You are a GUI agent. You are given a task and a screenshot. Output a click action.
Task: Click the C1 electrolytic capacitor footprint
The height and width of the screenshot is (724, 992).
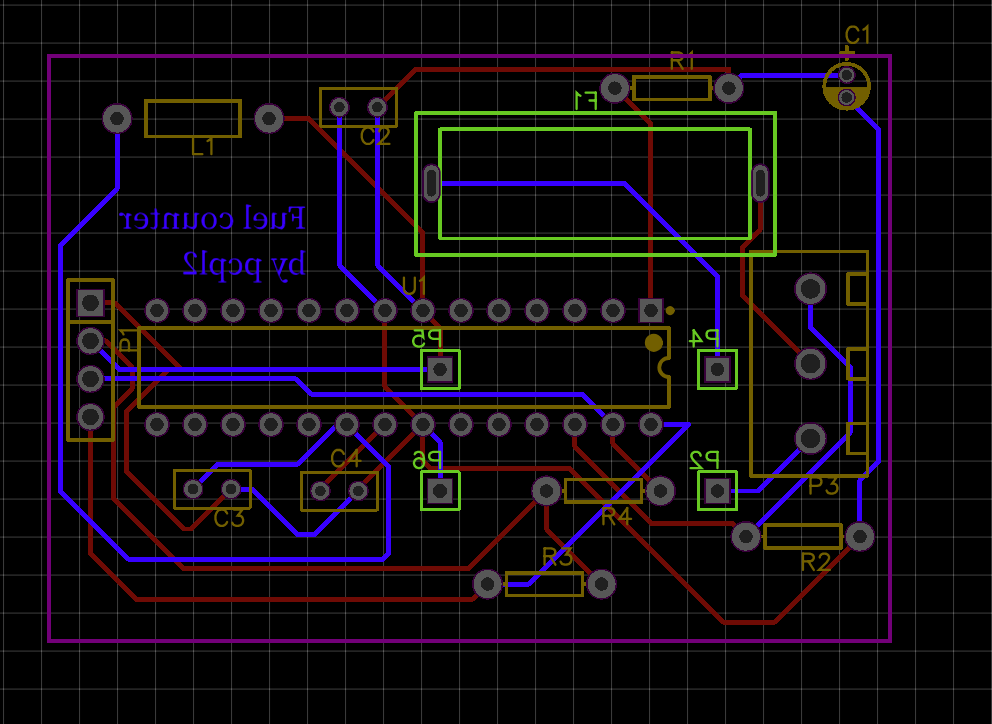point(846,86)
